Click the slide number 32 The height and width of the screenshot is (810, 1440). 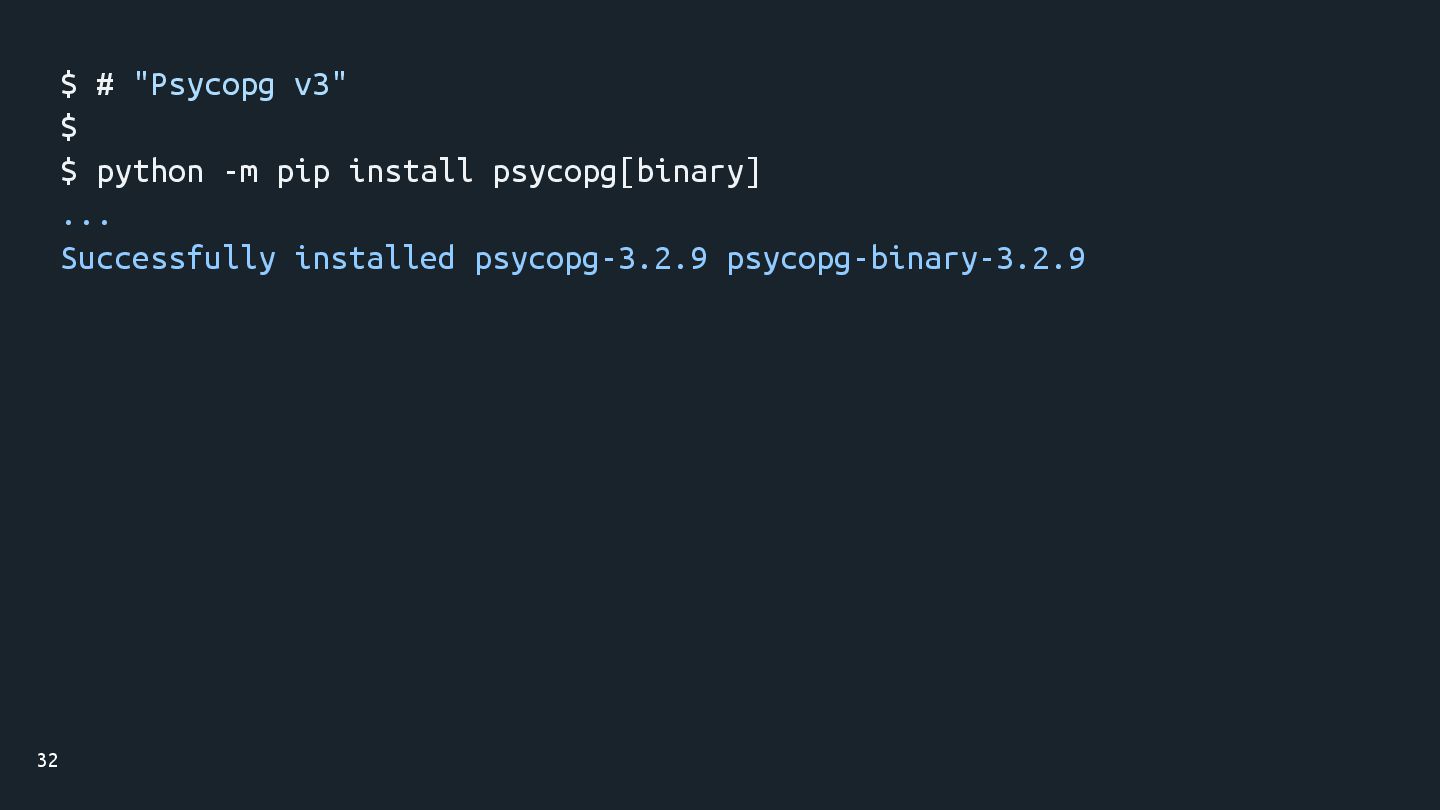coord(47,761)
